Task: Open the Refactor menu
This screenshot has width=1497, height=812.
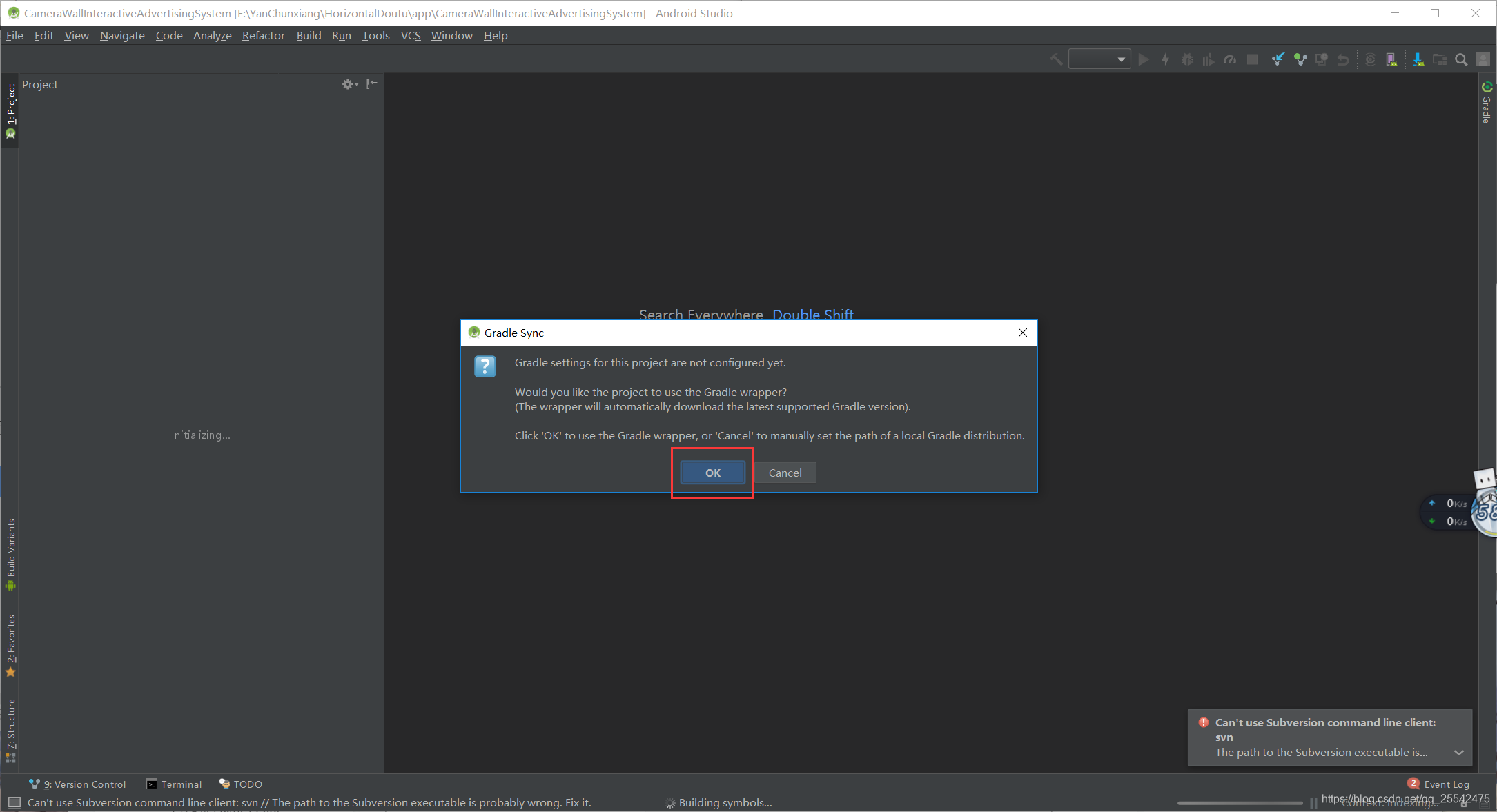Action: [263, 35]
